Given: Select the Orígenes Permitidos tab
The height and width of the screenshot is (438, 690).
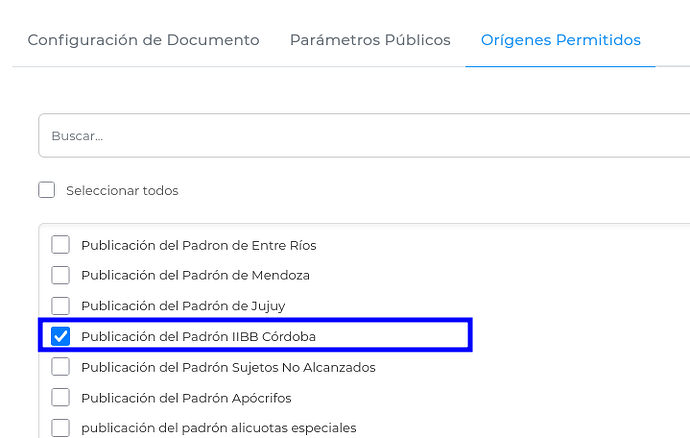Looking at the screenshot, I should [x=561, y=40].
